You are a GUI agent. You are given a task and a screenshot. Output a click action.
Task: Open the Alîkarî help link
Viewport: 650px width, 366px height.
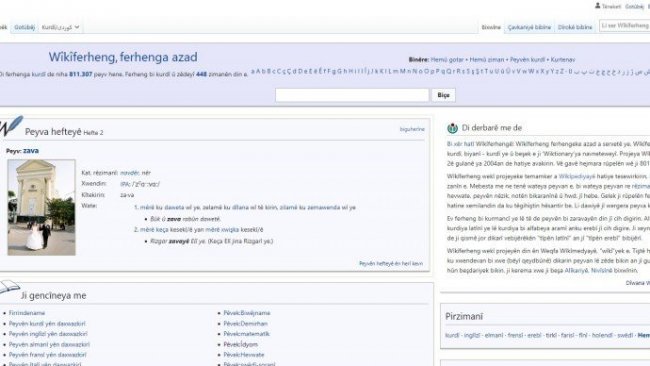pyautogui.click(x=577, y=271)
